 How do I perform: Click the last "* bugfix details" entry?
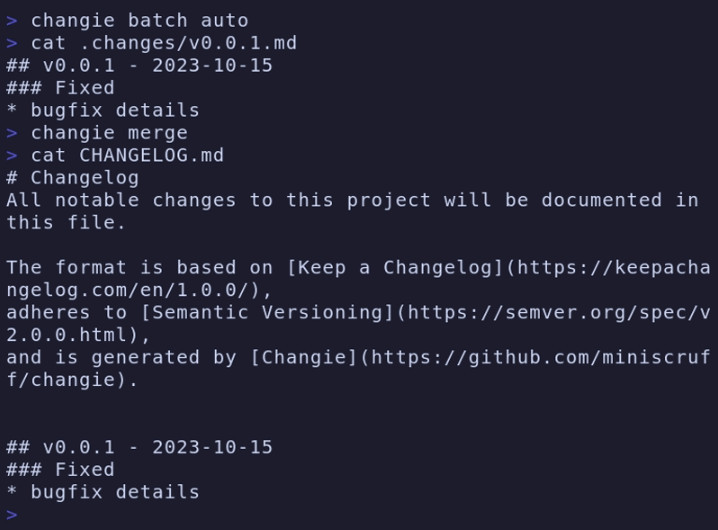point(103,492)
